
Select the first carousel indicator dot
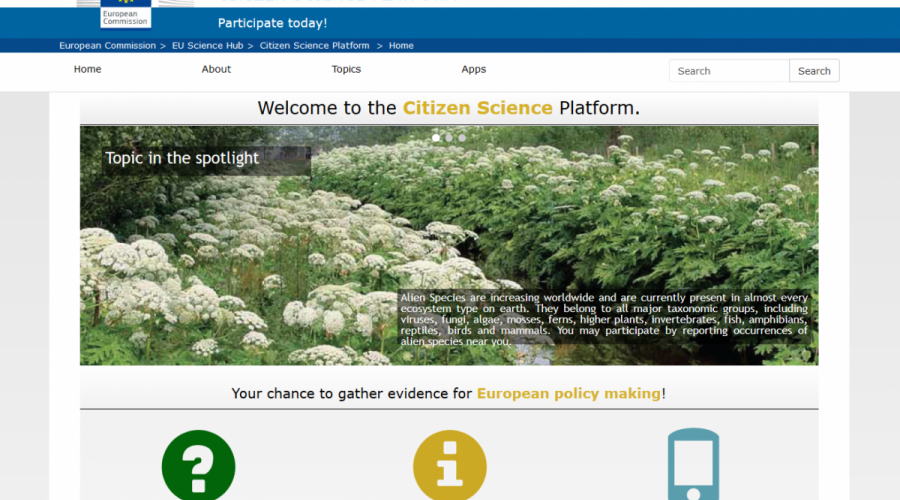[436, 138]
